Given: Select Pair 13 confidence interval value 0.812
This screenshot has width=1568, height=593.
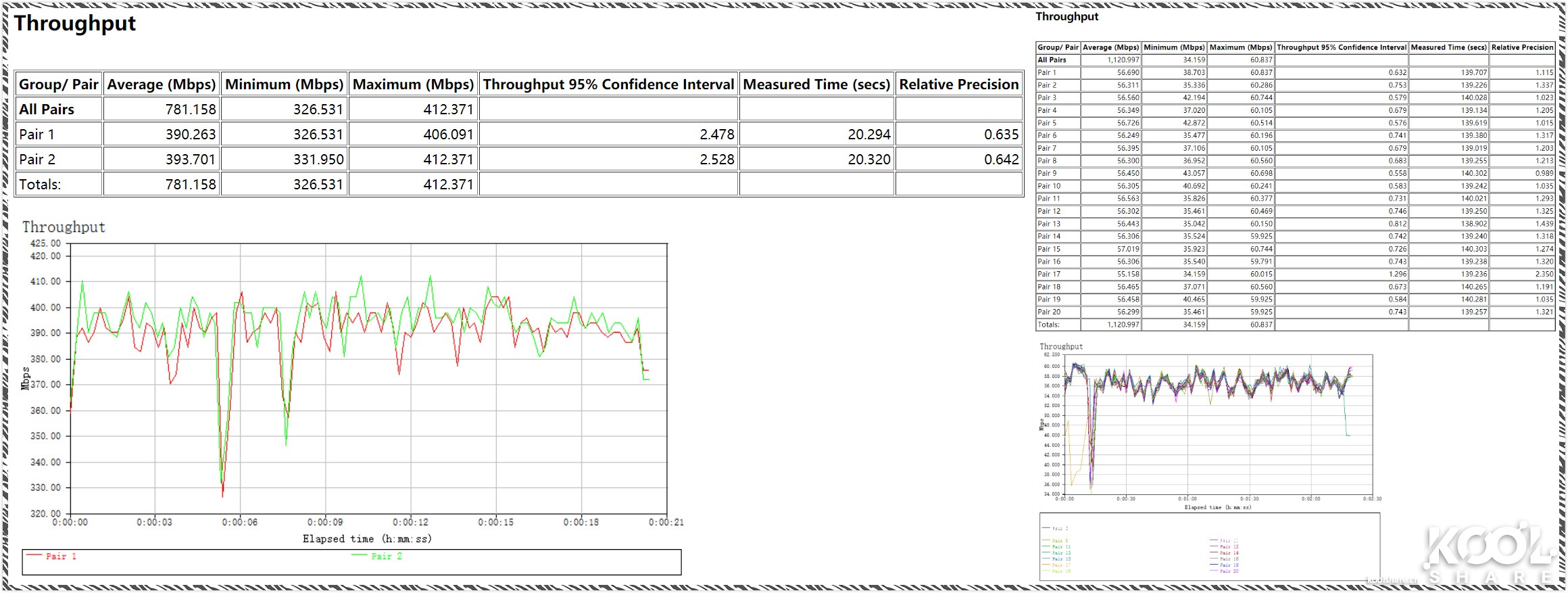Looking at the screenshot, I should pyautogui.click(x=1398, y=224).
